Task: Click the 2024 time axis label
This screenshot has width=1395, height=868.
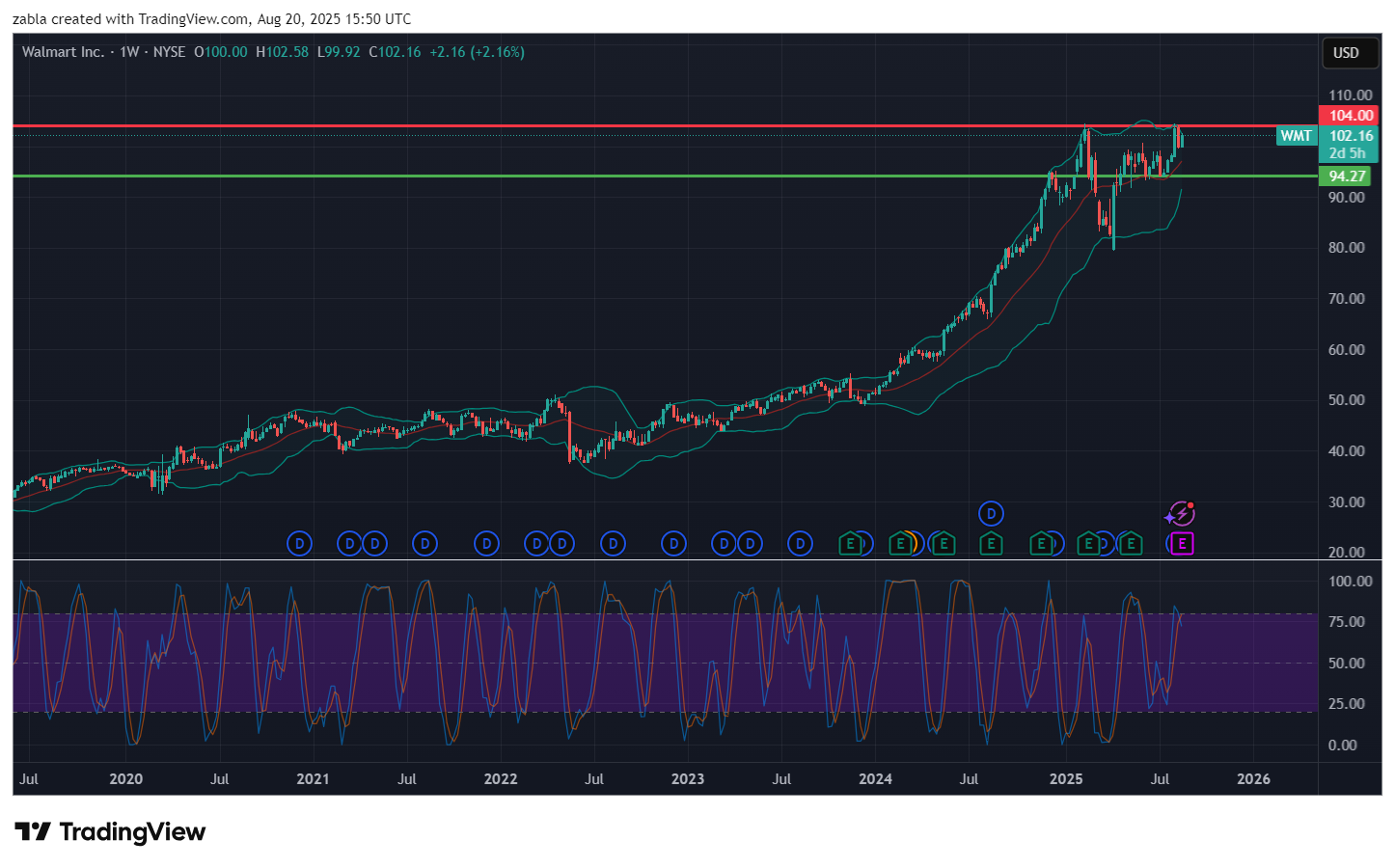Action: point(876,779)
